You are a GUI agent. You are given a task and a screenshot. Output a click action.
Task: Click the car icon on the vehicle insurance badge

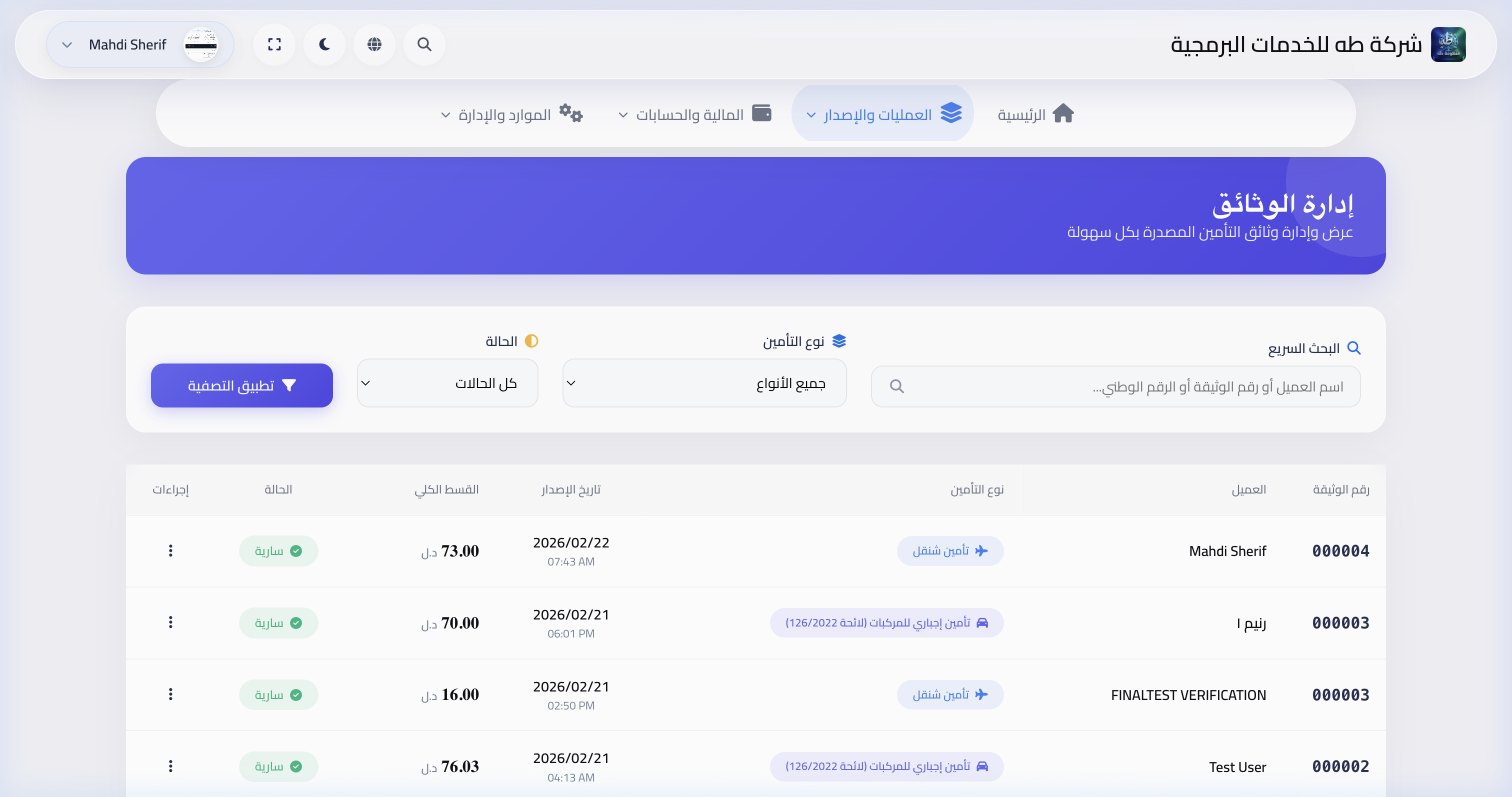985,622
